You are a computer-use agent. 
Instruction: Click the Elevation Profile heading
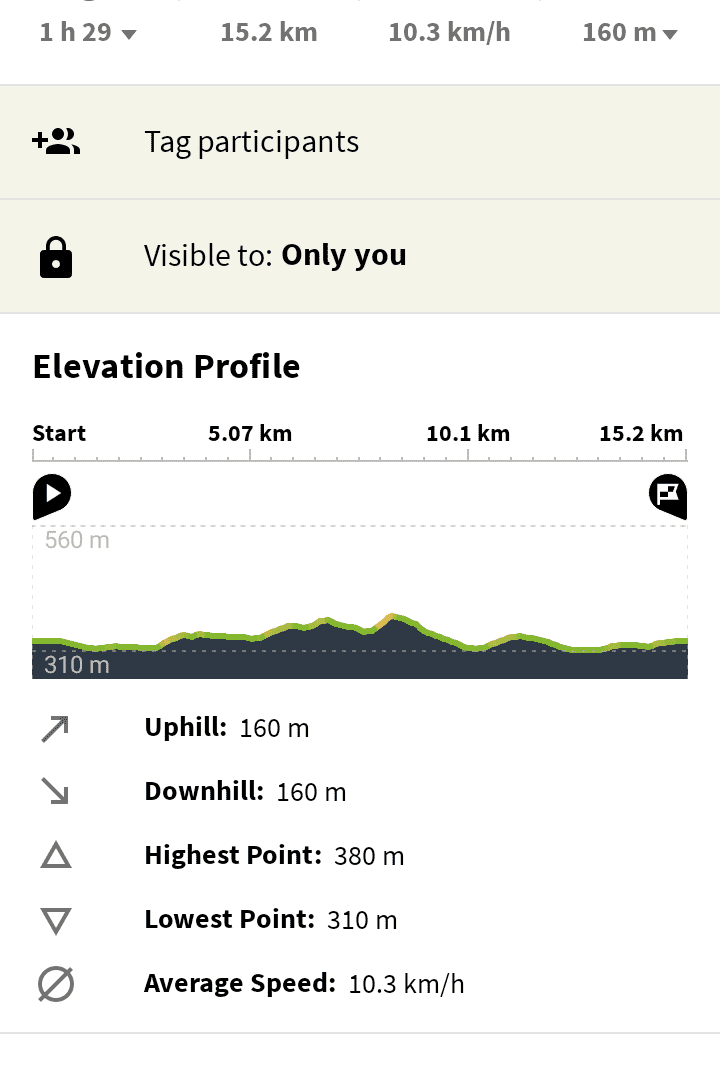click(166, 366)
